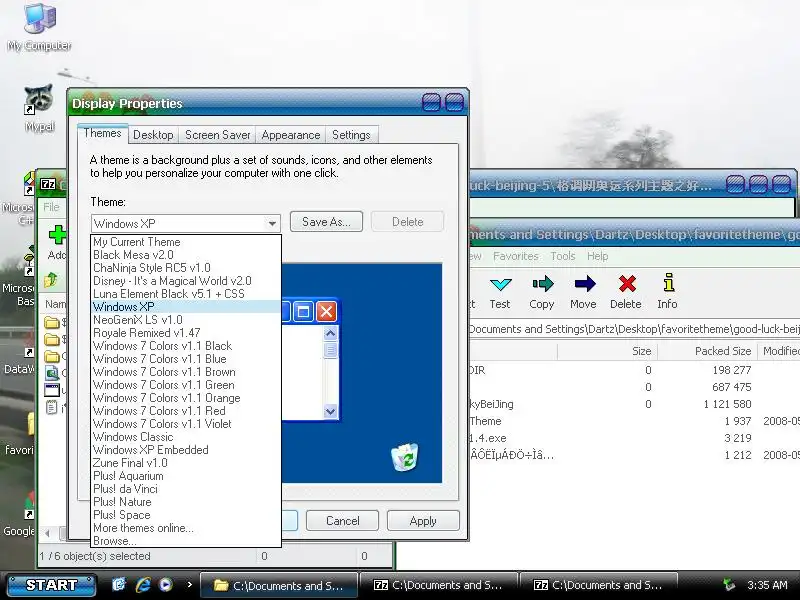This screenshot has height=600, width=800.
Task: Click preview window scrollbar down arrow
Action: click(x=331, y=411)
